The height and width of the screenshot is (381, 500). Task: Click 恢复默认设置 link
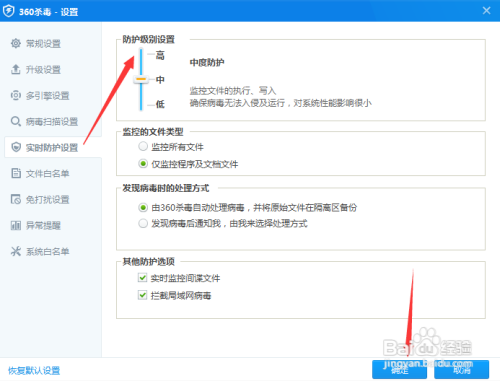(34, 370)
